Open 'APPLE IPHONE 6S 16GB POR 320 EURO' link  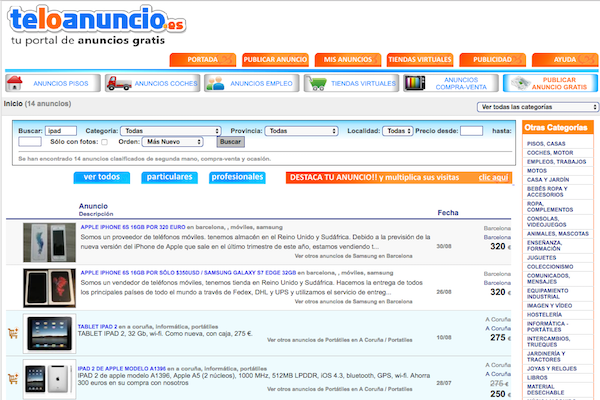point(133,227)
